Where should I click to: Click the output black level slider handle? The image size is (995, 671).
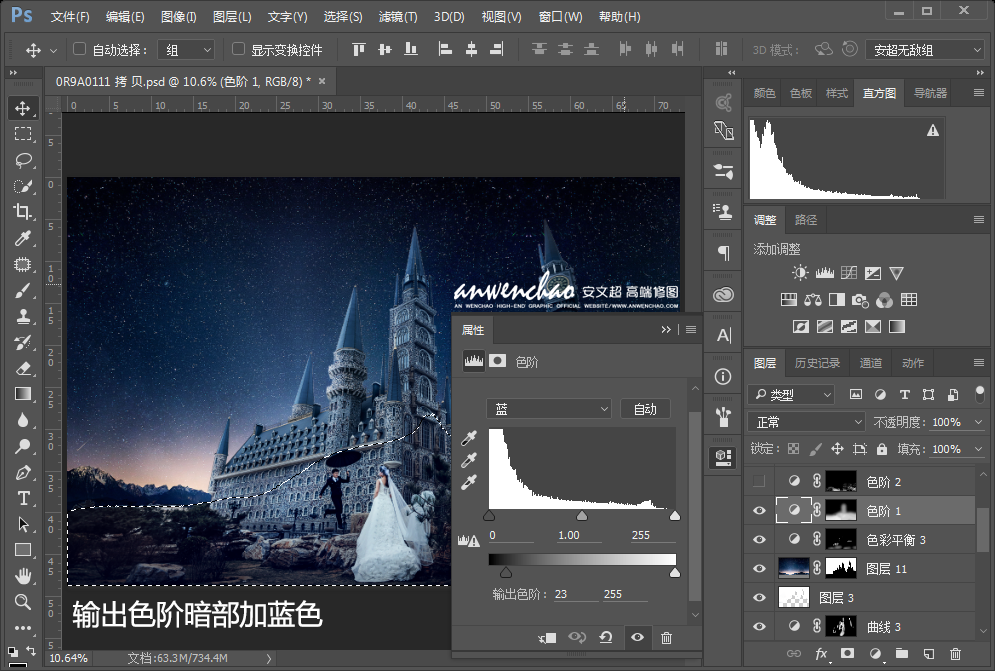506,573
